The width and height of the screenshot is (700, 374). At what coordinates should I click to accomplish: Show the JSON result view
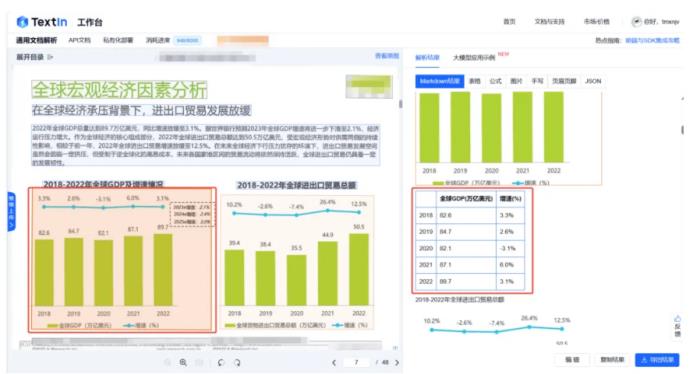(x=593, y=81)
